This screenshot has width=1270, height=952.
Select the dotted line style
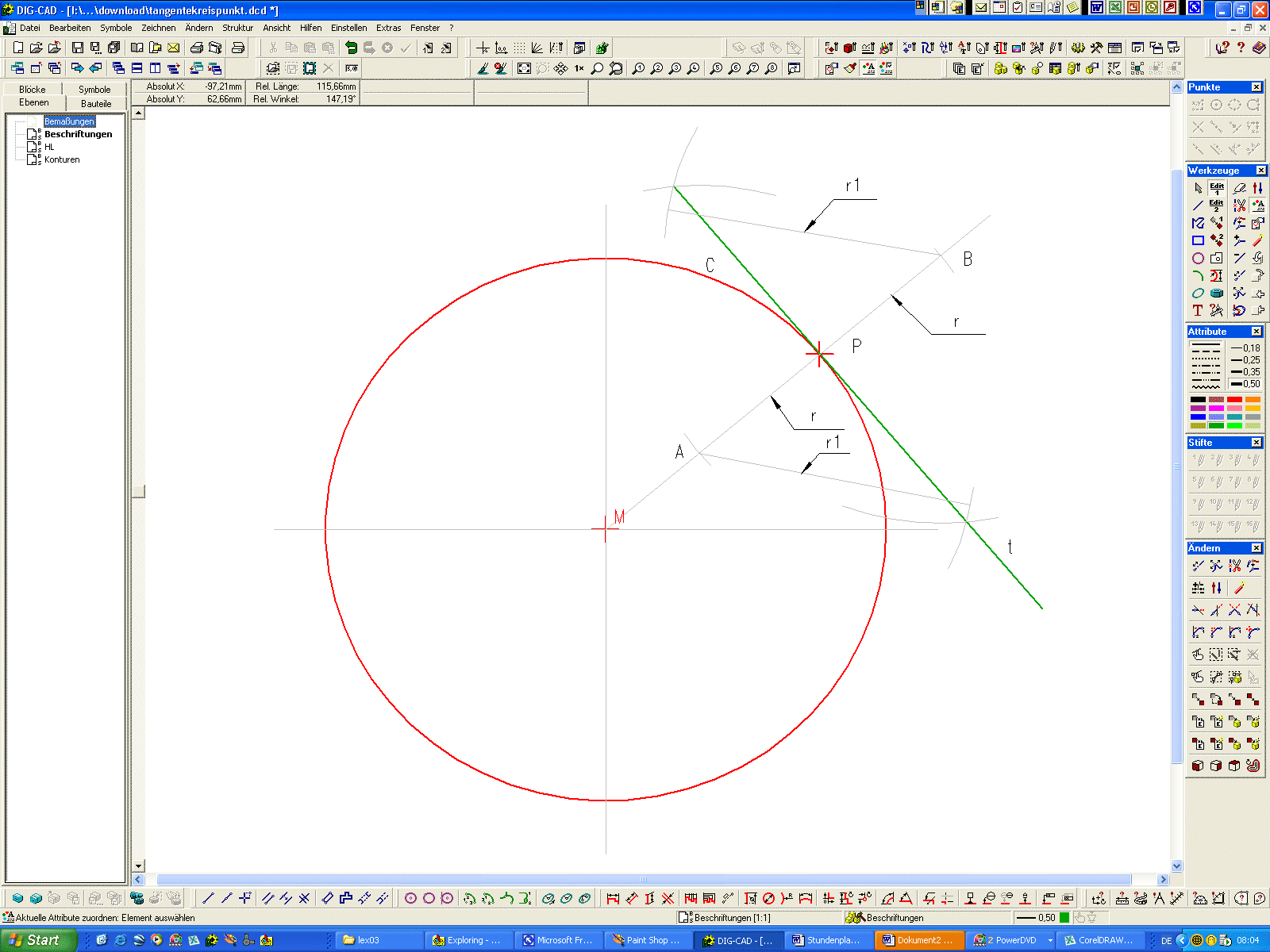(x=1206, y=360)
